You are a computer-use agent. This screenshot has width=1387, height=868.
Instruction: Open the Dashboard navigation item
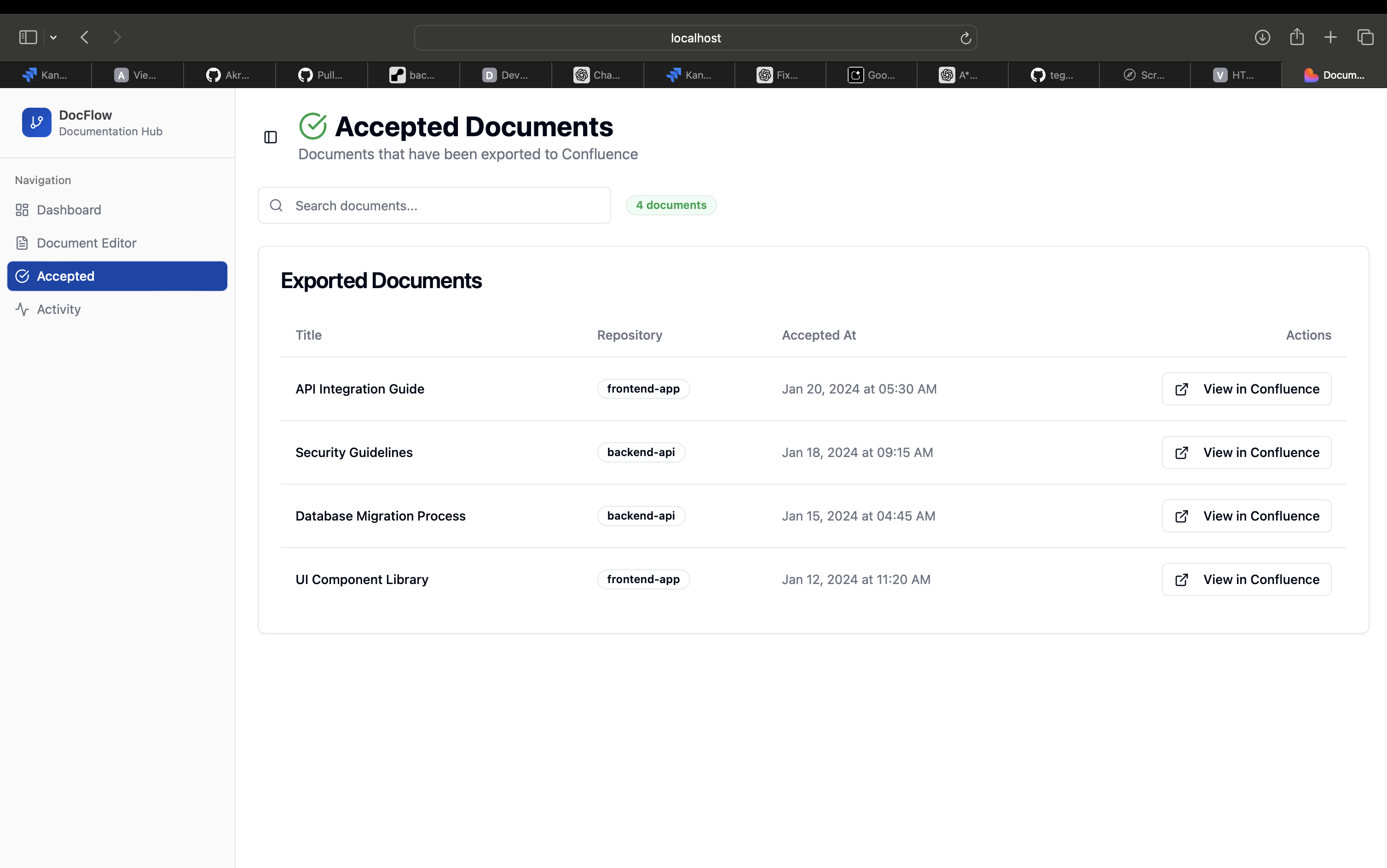69,210
